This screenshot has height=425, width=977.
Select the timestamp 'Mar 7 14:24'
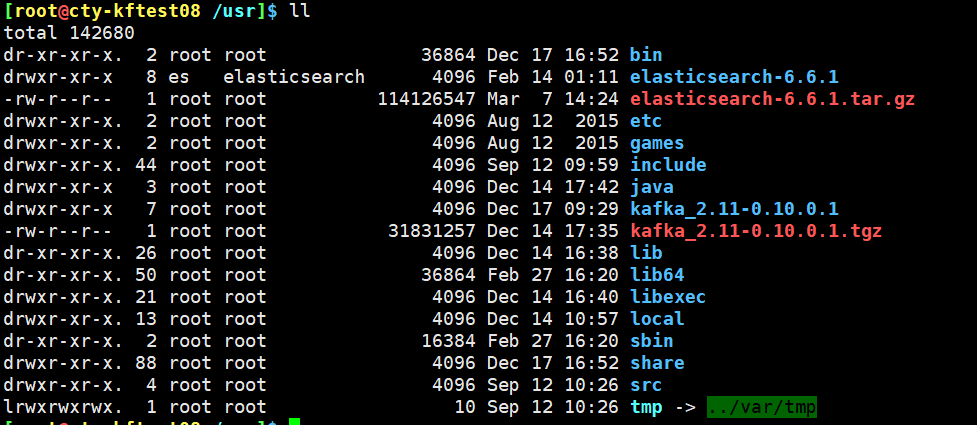point(553,98)
